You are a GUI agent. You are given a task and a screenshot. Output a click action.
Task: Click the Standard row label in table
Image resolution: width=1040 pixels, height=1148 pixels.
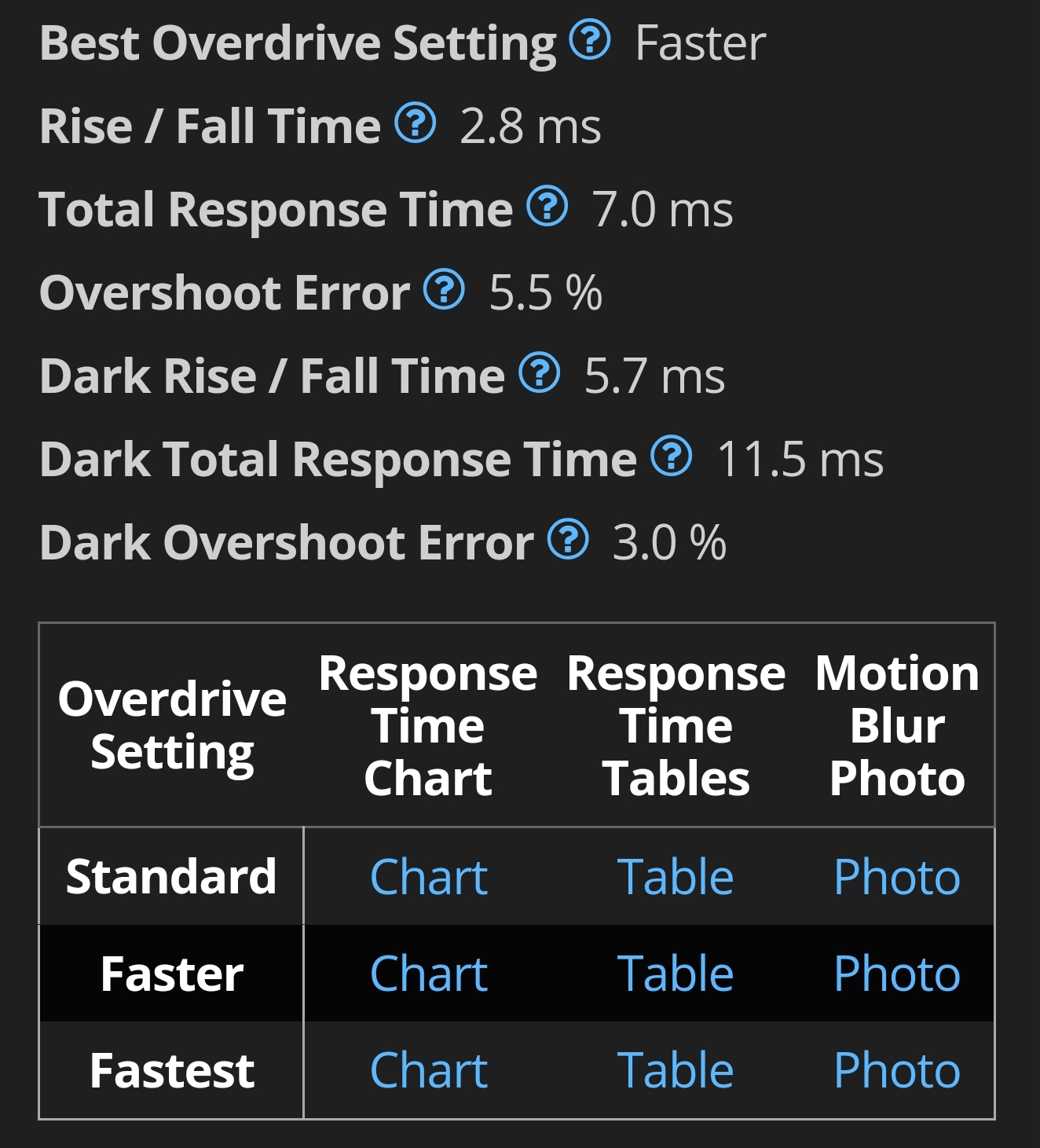tap(171, 877)
